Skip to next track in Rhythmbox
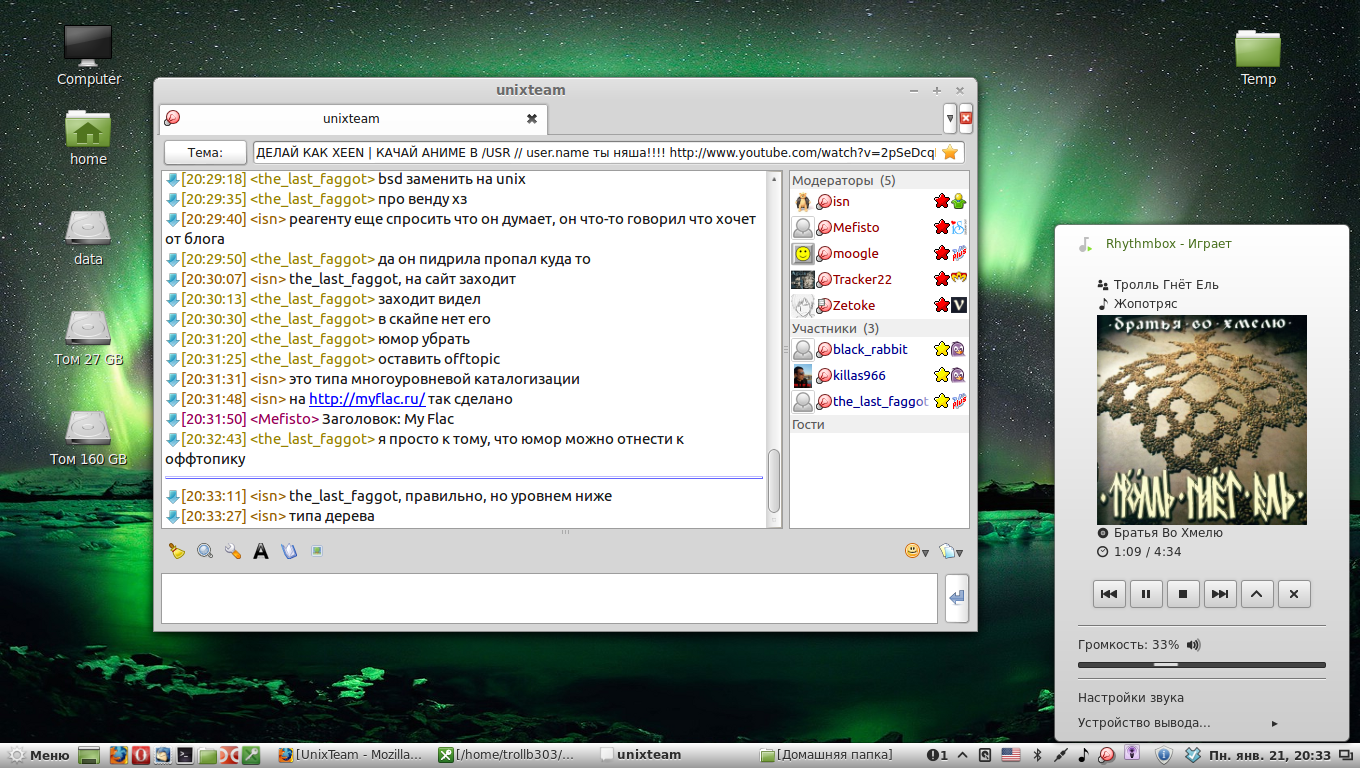 tap(1220, 594)
